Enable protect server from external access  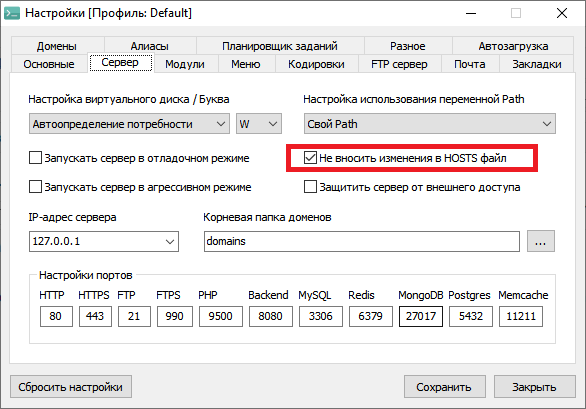tap(310, 187)
